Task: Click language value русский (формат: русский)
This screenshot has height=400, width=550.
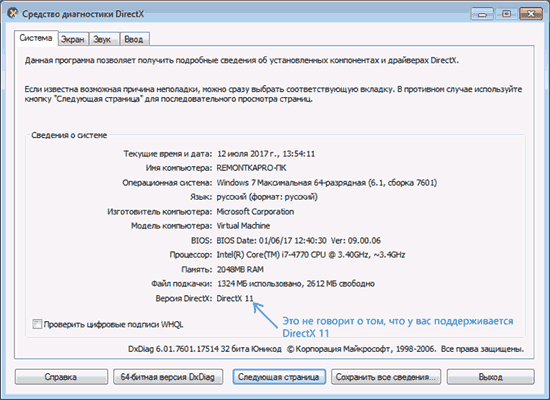Action: coord(267,197)
